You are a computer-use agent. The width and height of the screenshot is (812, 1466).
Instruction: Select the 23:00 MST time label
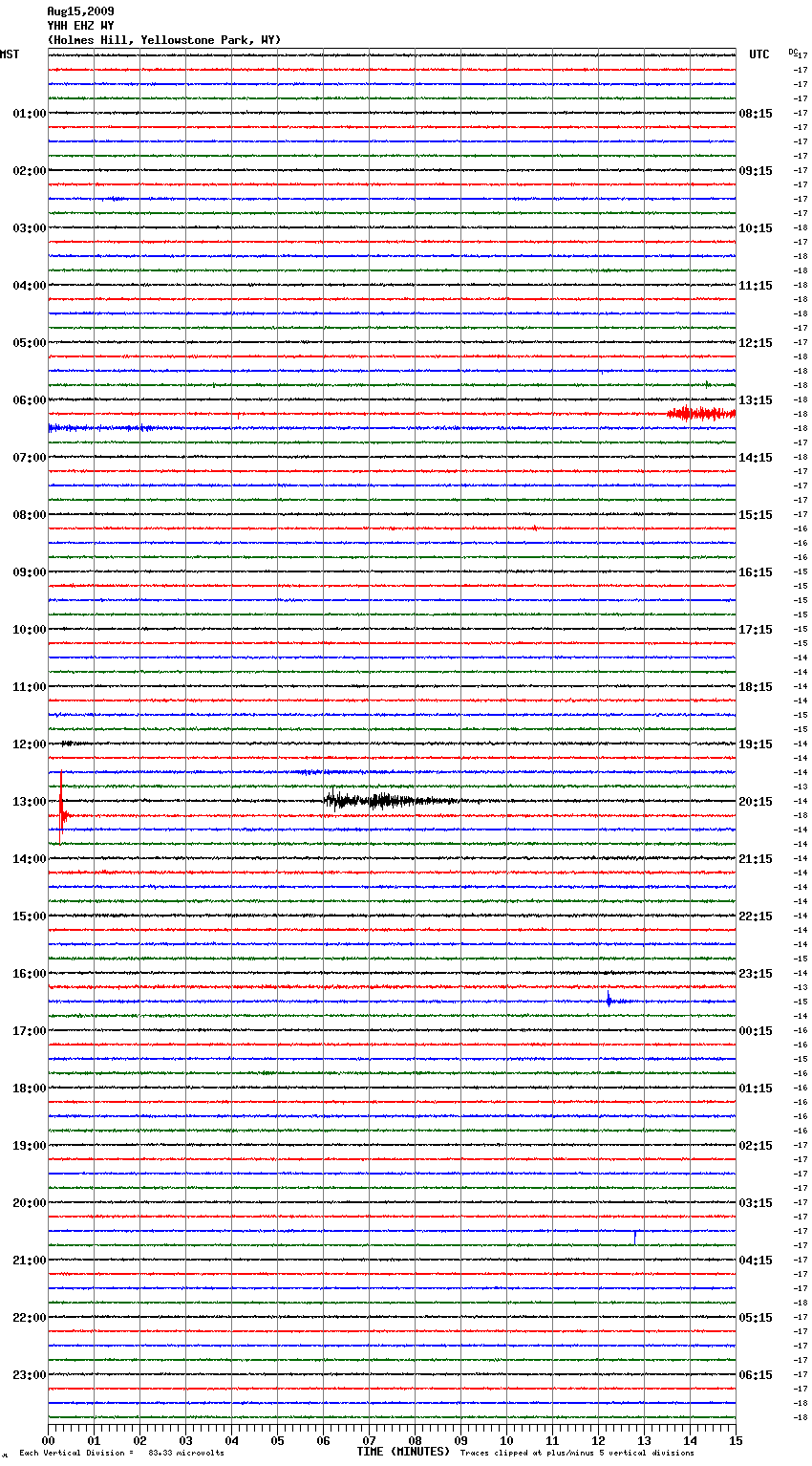pos(30,1375)
